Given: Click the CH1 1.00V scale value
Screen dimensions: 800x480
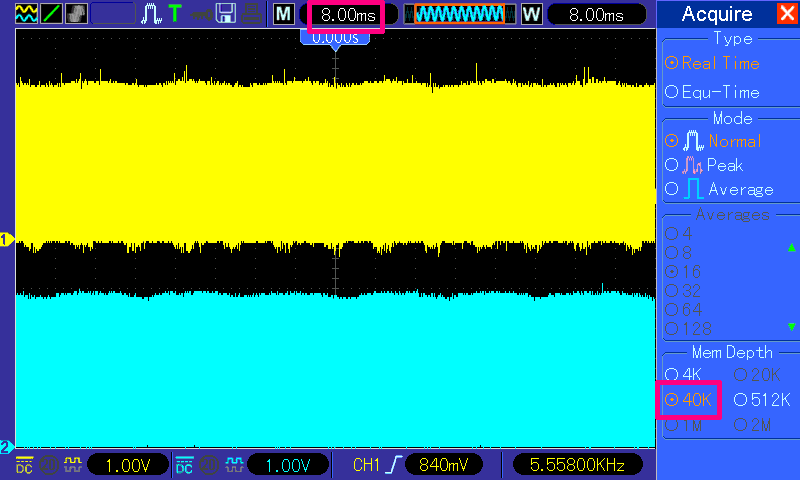Looking at the screenshot, I should point(128,465).
